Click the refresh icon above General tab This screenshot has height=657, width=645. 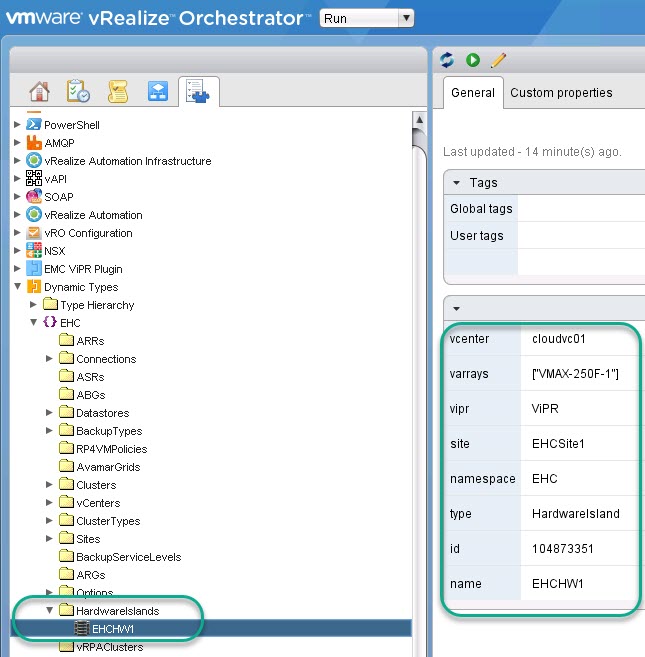tap(447, 61)
